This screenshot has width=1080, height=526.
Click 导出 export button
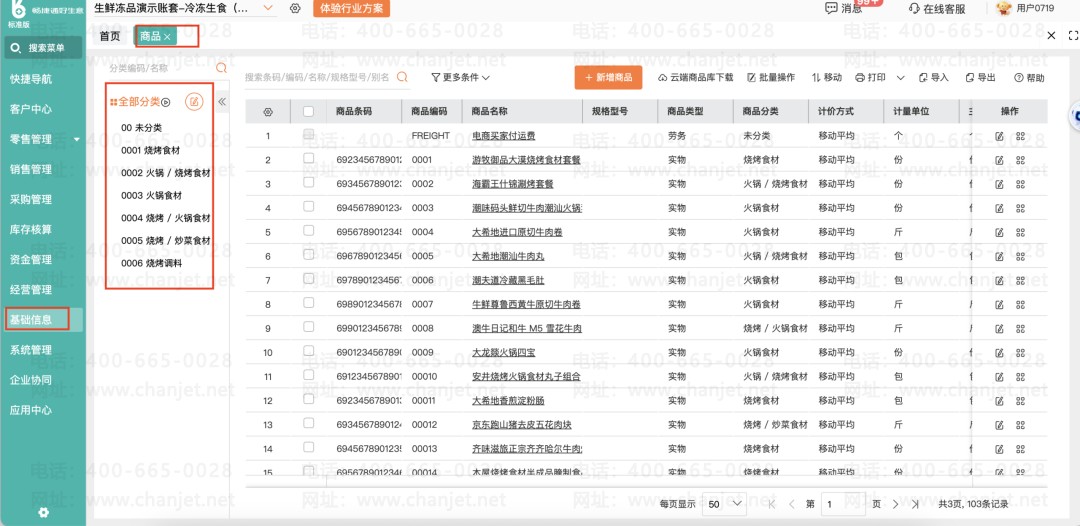(981, 78)
